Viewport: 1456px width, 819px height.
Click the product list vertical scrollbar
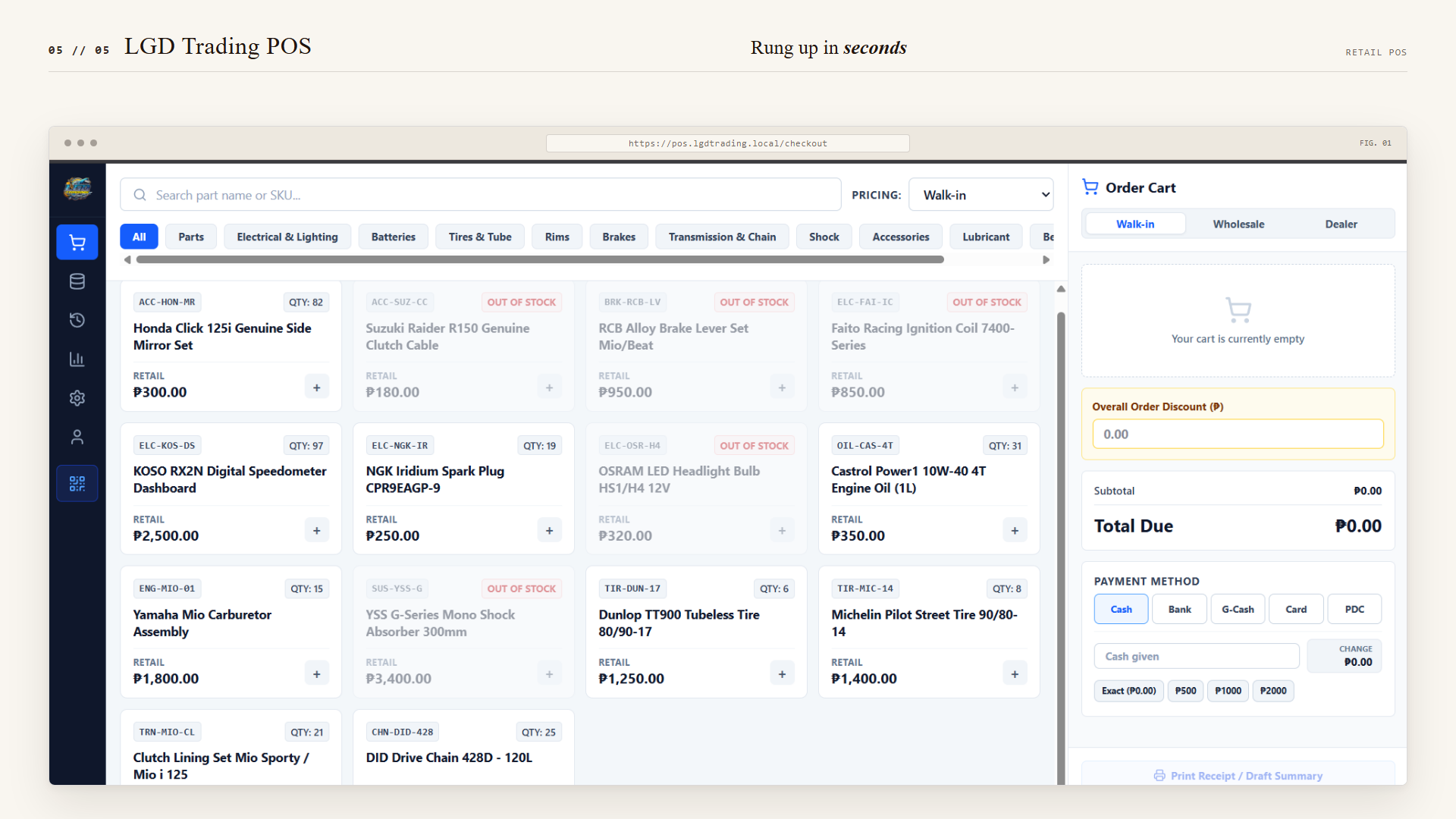[1061, 548]
